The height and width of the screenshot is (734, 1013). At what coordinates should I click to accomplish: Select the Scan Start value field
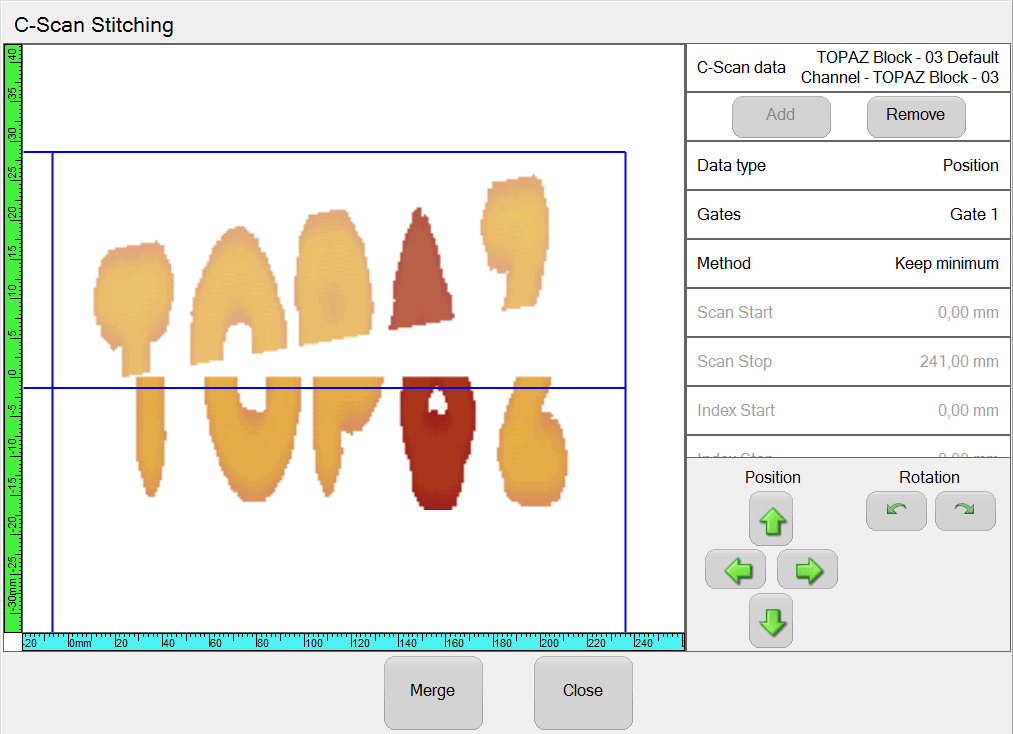[x=848, y=313]
